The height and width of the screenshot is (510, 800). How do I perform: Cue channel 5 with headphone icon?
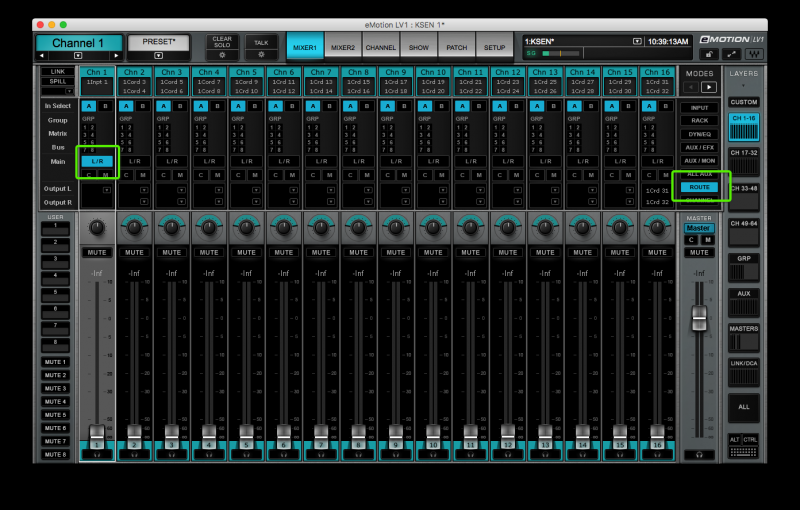point(246,454)
